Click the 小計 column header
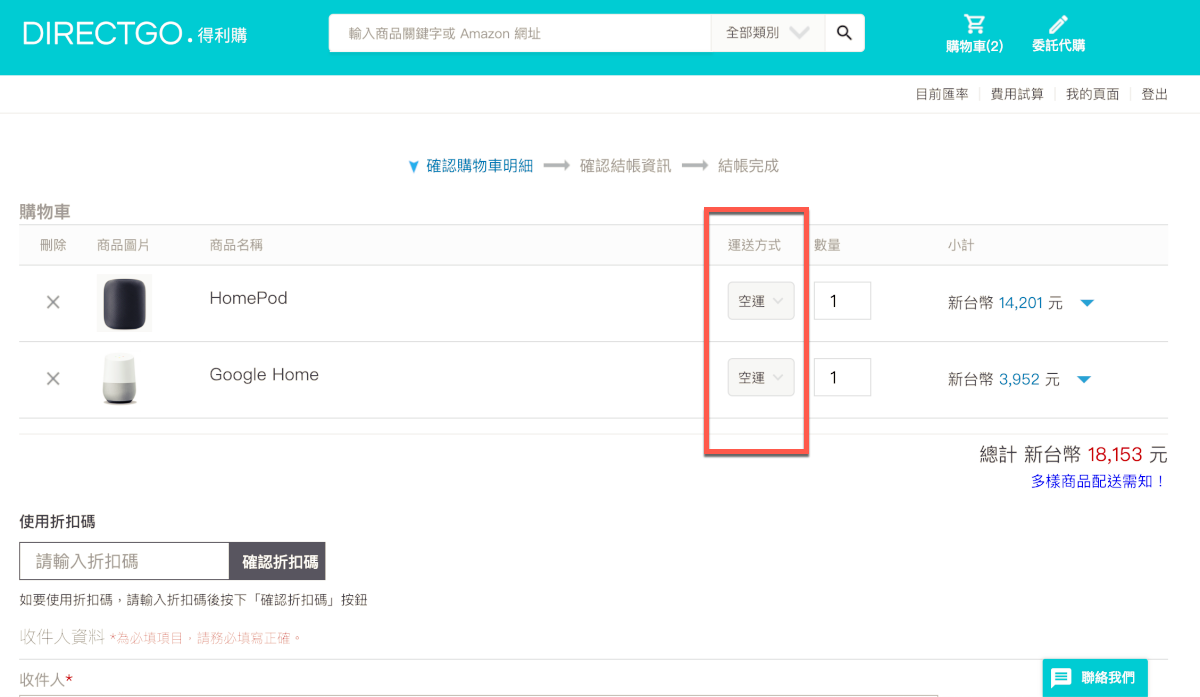This screenshot has height=697, width=1200. coord(961,245)
